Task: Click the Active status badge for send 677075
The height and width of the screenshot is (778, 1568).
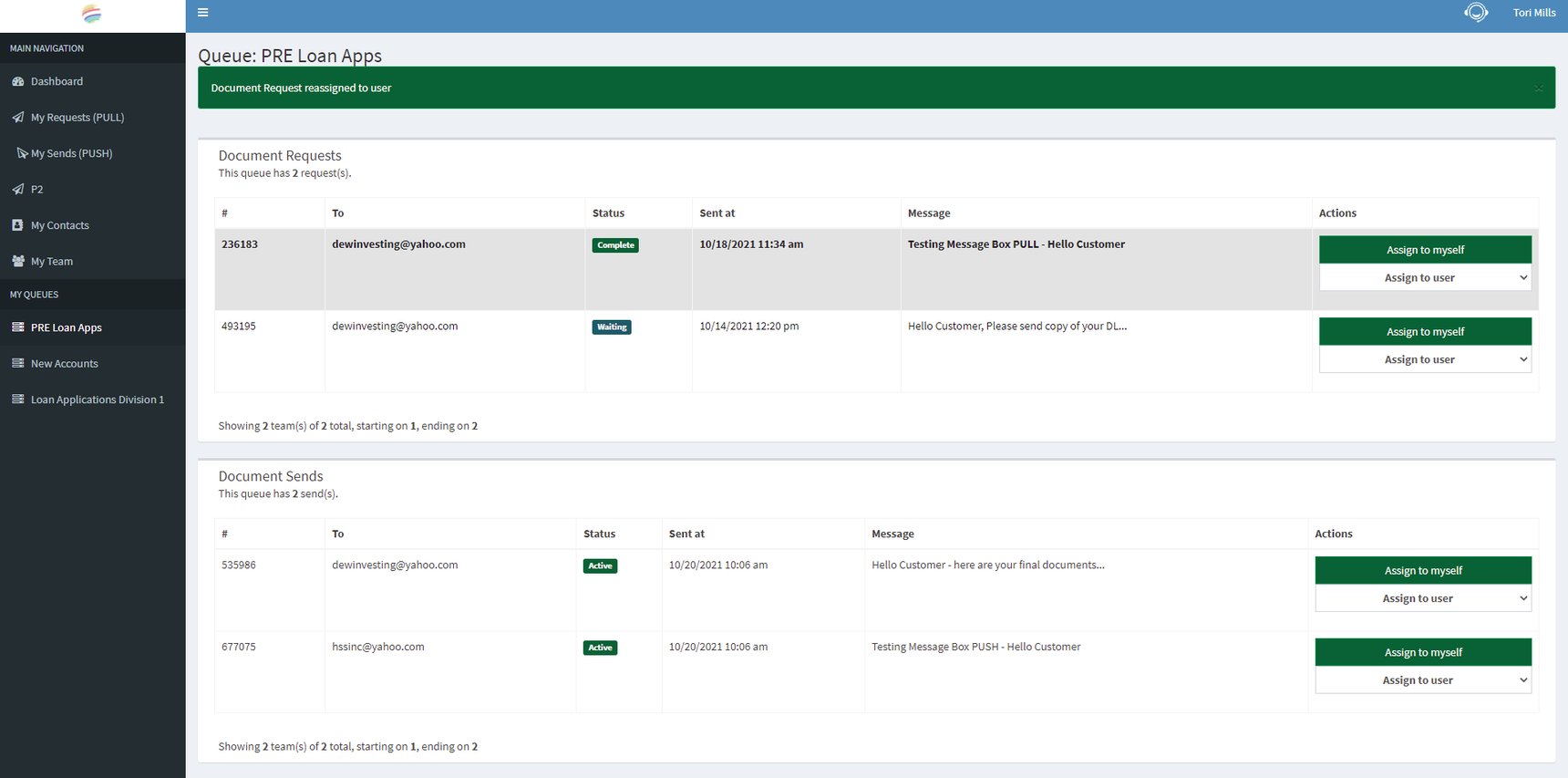Action: pyautogui.click(x=600, y=648)
